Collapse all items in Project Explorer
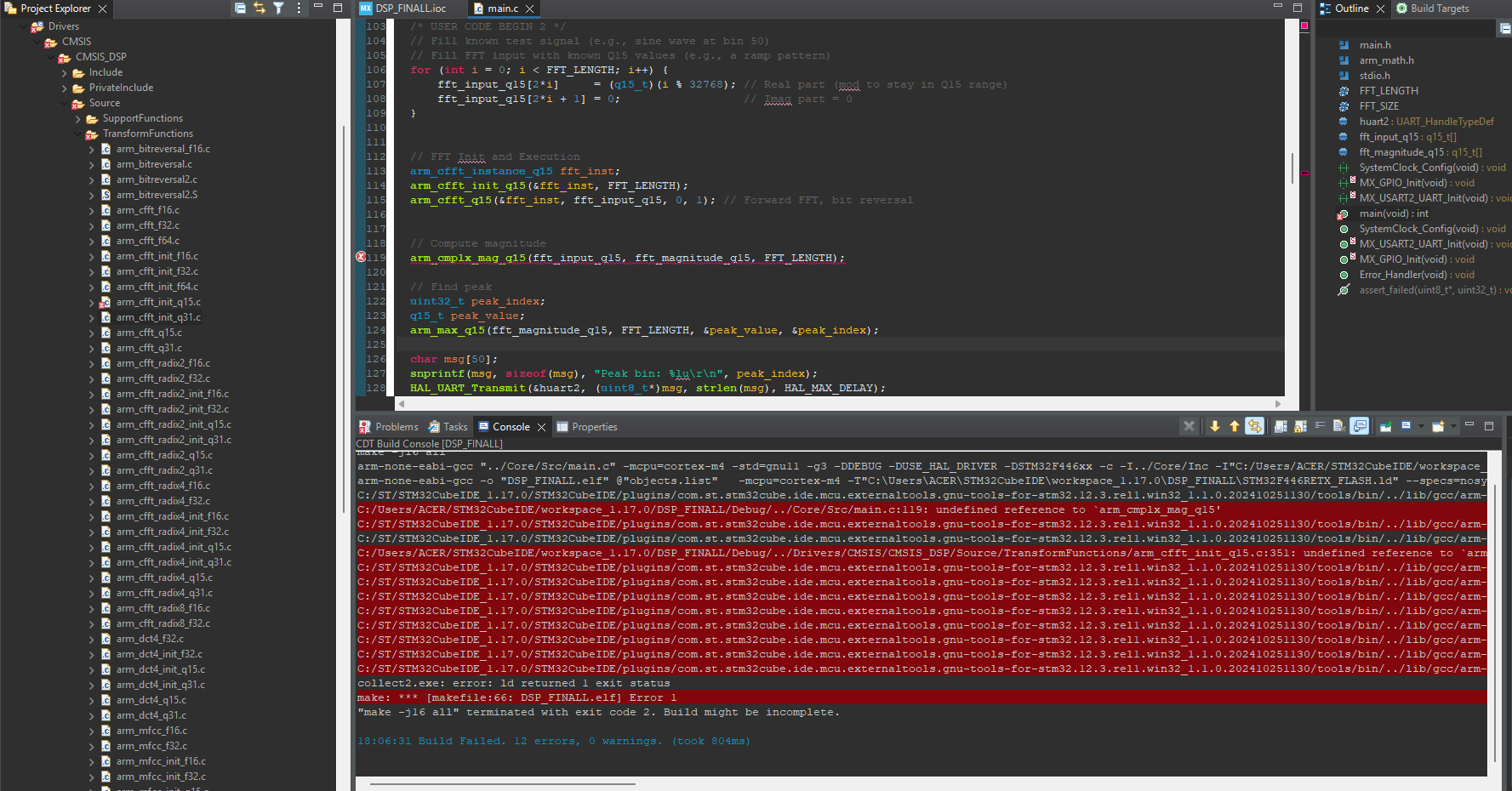1512x791 pixels. coord(240,8)
